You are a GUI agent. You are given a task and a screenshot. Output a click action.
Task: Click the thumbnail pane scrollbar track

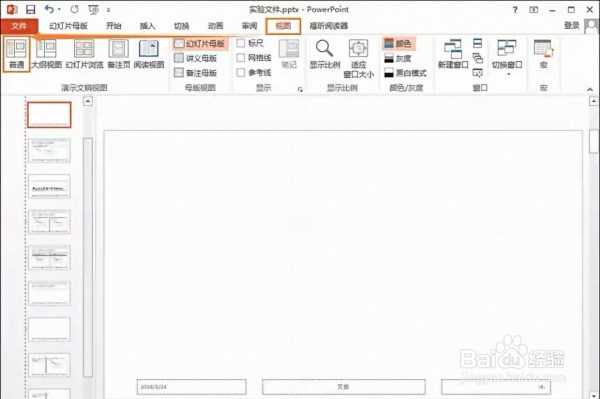click(88, 257)
